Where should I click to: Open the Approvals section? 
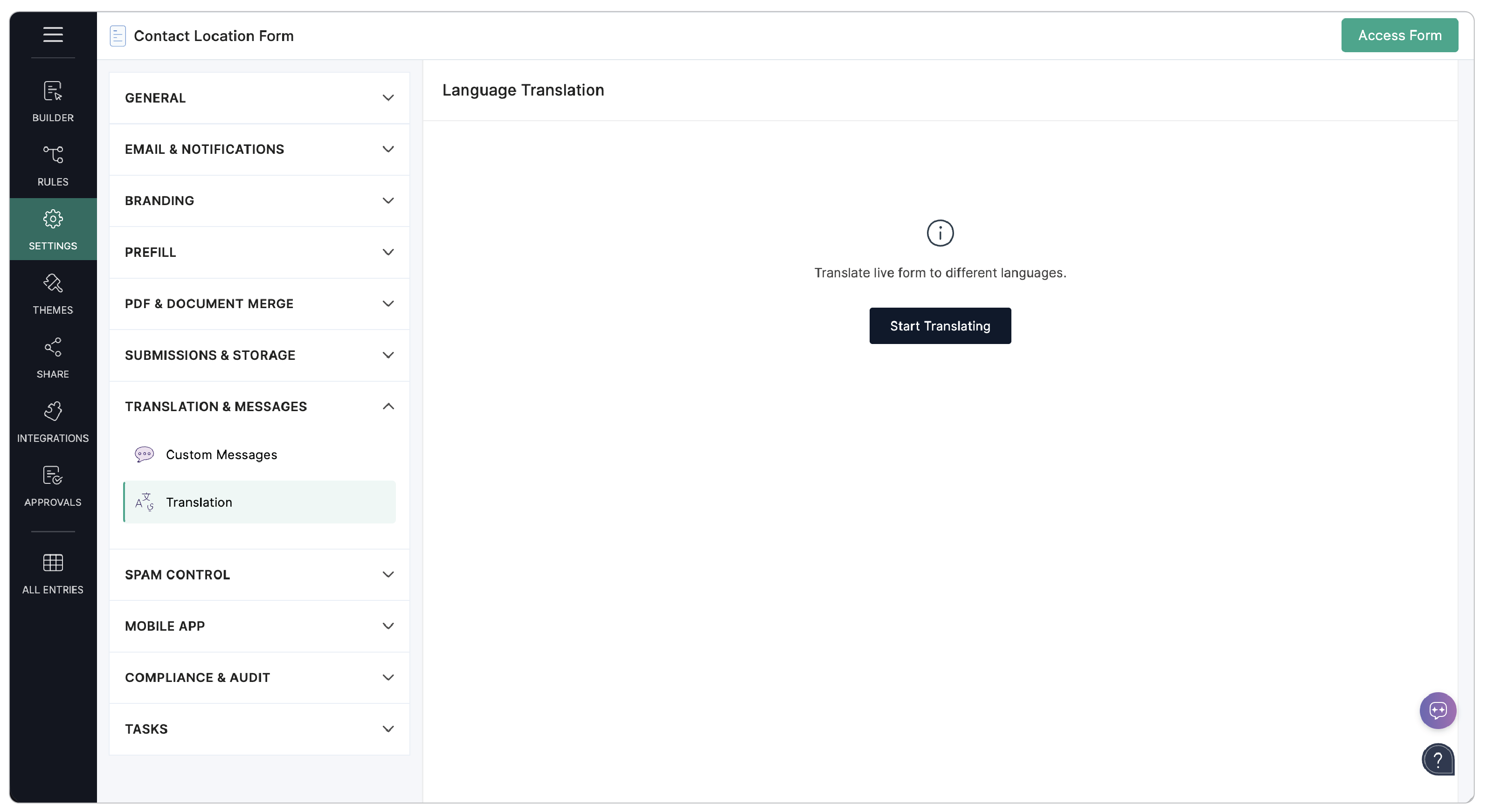pyautogui.click(x=53, y=486)
